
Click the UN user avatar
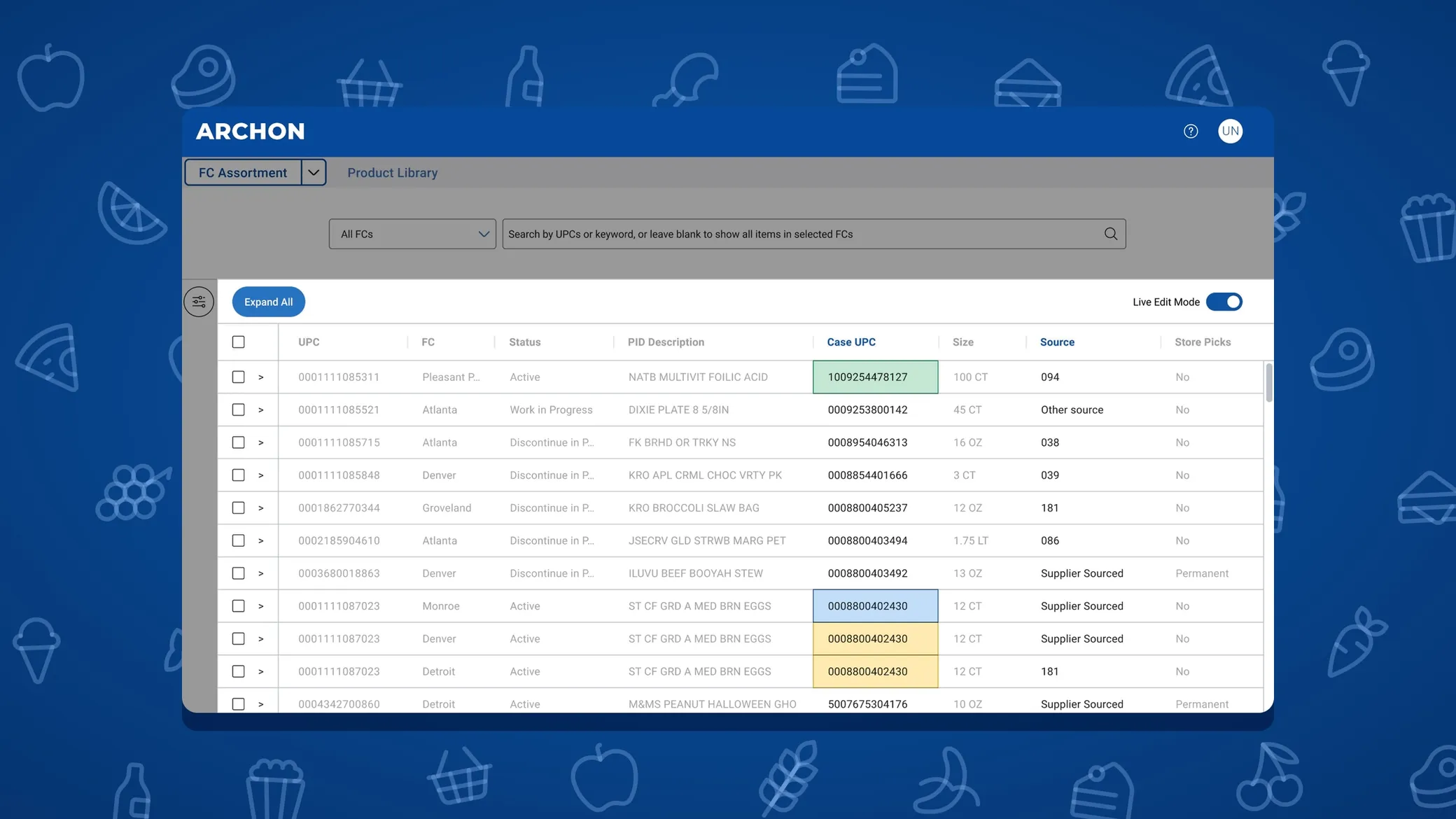tap(1230, 131)
